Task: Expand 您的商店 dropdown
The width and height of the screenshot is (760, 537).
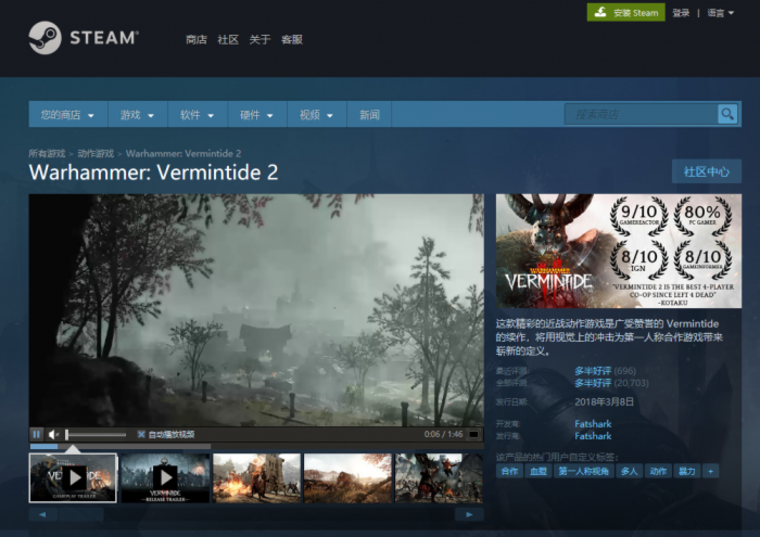Action: pos(68,115)
